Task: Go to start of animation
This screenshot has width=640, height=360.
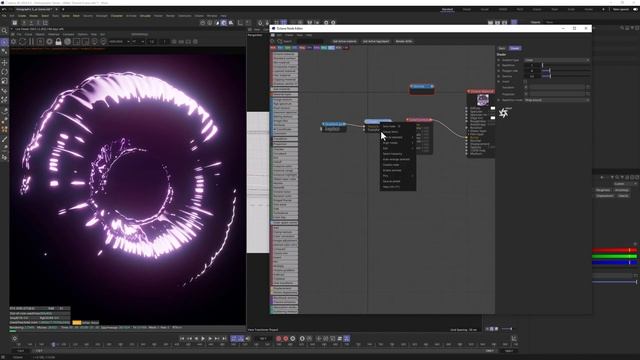Action: pyautogui.click(x=182, y=339)
